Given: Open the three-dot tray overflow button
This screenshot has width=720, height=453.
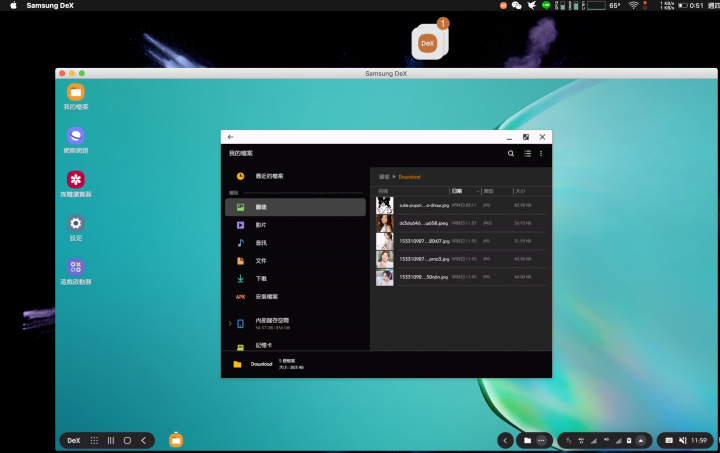Looking at the screenshot, I should pos(541,441).
